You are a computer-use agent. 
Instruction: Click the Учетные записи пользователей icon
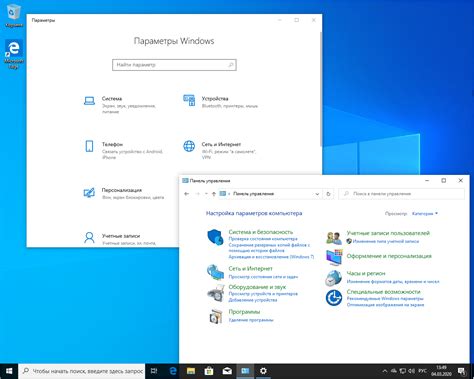point(334,238)
